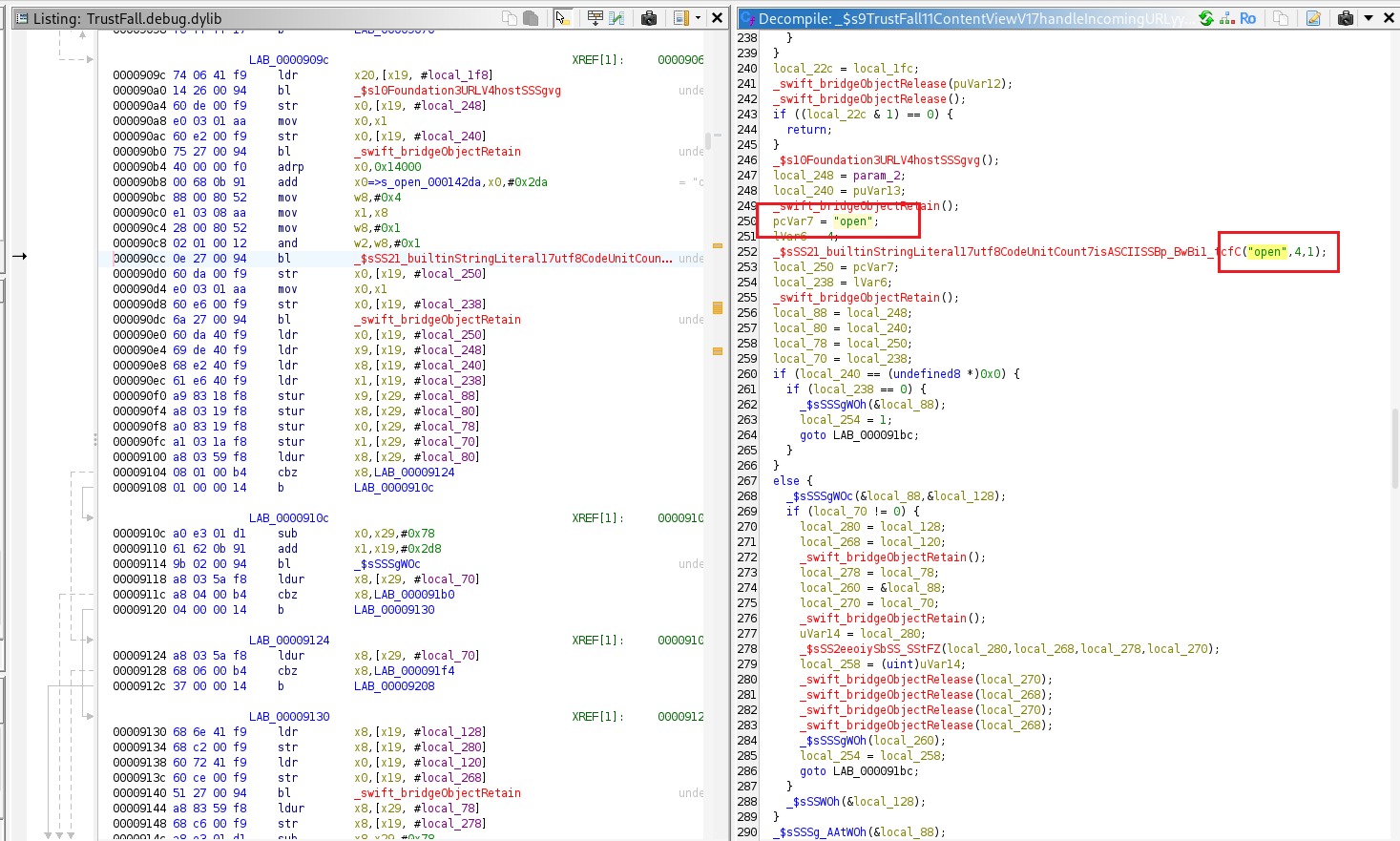This screenshot has height=841, width=1400.
Task: Toggle the Ro read-only mode in the Decompiler
Action: click(1248, 18)
